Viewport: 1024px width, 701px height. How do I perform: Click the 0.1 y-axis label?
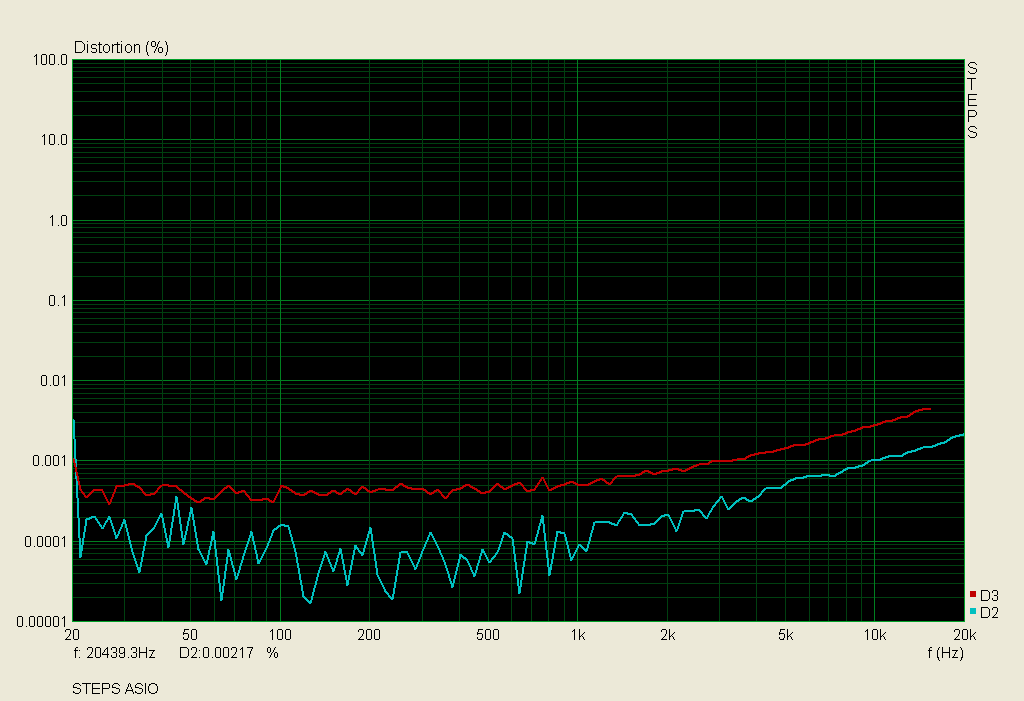(58, 301)
